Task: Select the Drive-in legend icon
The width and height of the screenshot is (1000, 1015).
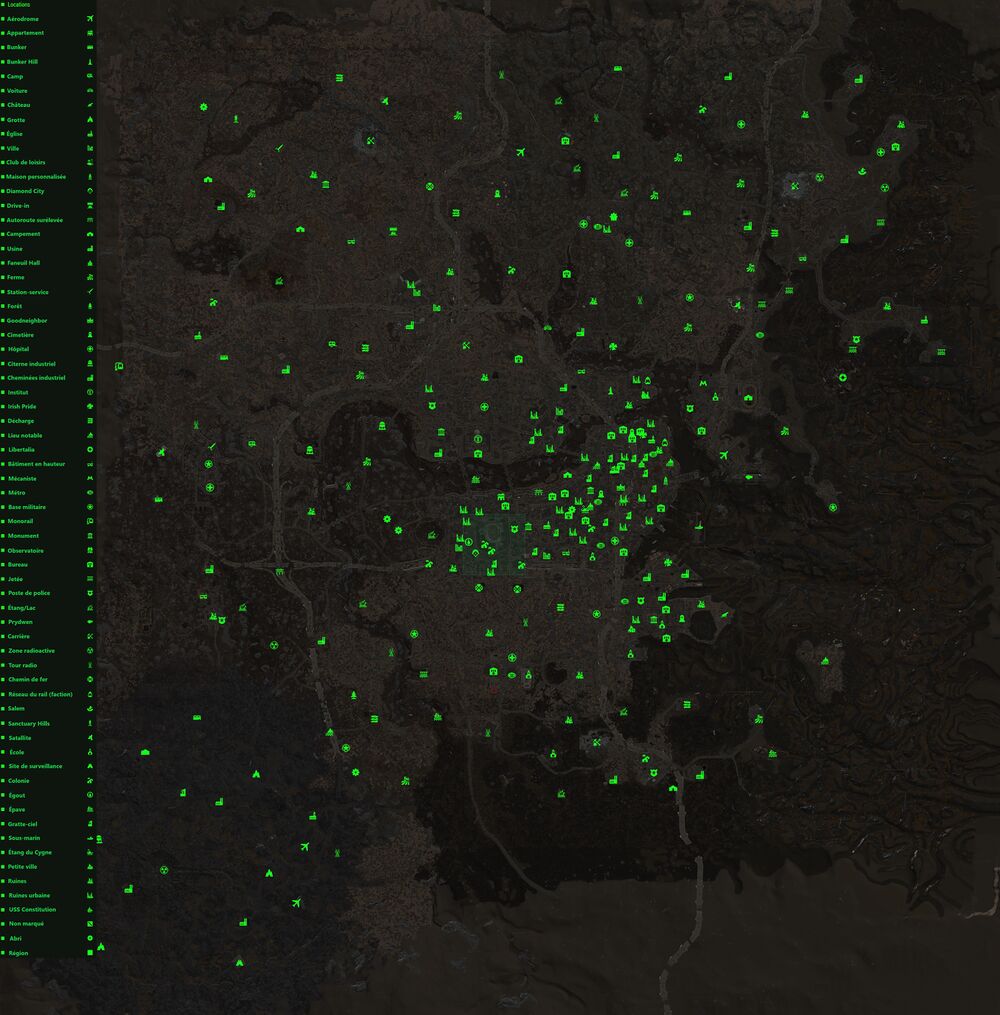Action: (x=90, y=206)
